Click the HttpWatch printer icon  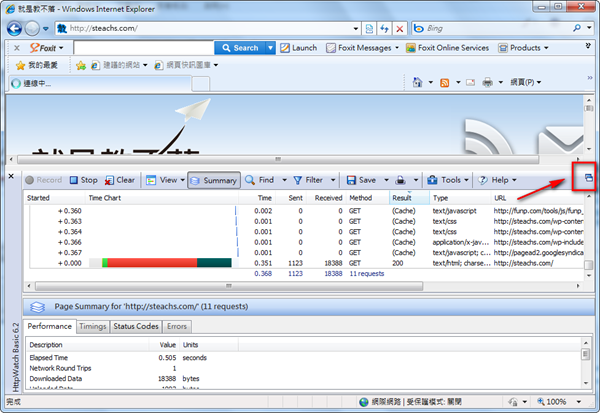click(x=400, y=180)
